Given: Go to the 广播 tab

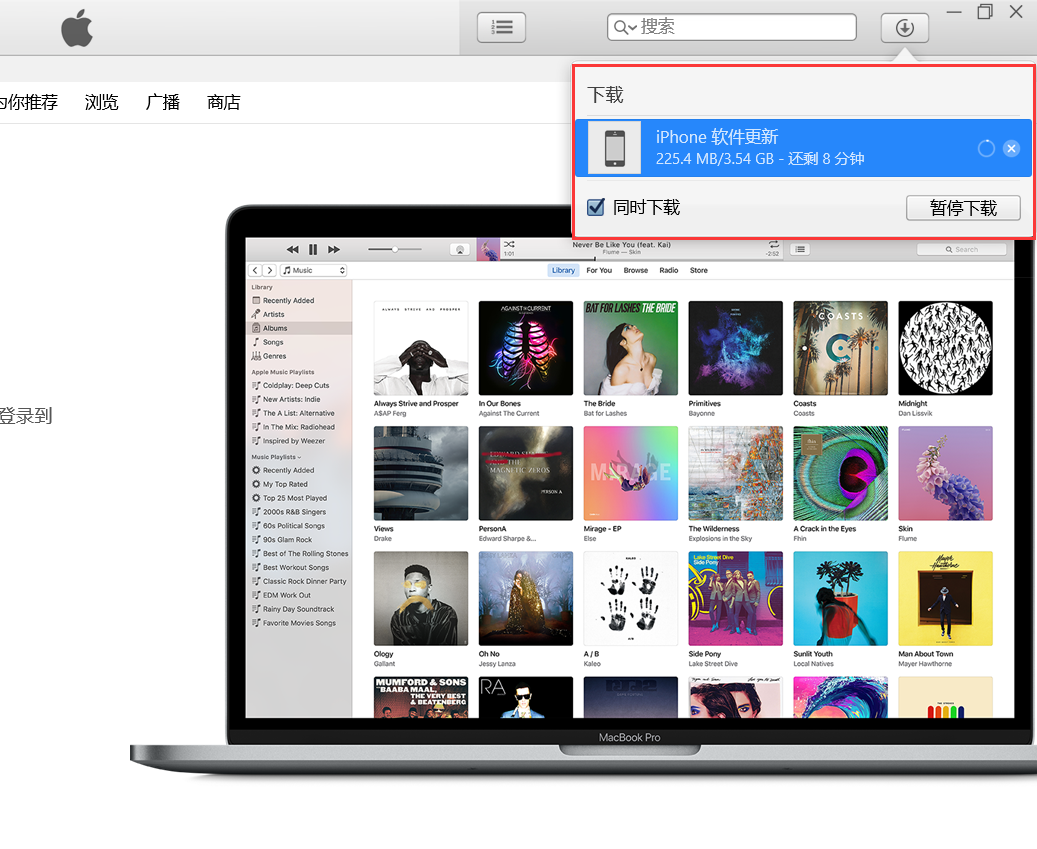Looking at the screenshot, I should tap(163, 102).
